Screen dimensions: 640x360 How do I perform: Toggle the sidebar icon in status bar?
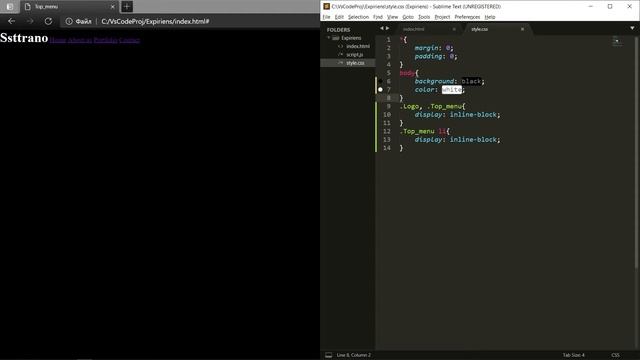tap(329, 355)
